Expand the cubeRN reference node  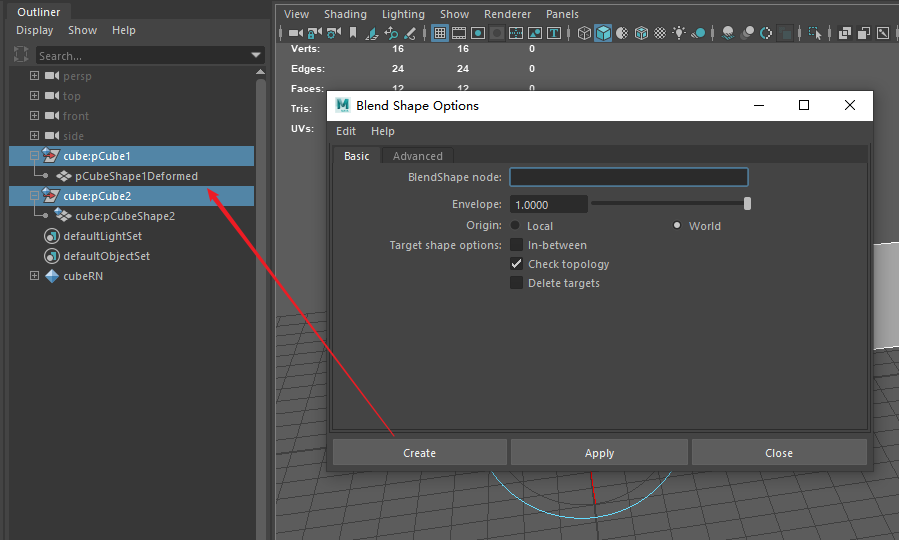pyautogui.click(x=34, y=276)
